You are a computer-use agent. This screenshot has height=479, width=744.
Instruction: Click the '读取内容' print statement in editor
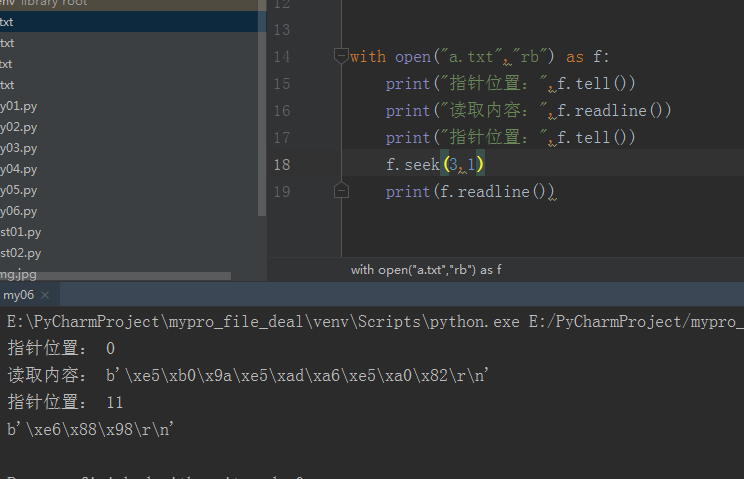pos(528,111)
